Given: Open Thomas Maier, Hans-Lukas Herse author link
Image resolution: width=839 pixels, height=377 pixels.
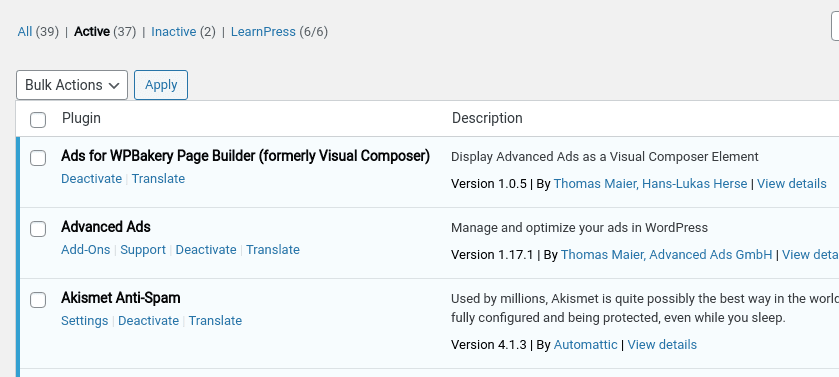Looking at the screenshot, I should (x=650, y=183).
